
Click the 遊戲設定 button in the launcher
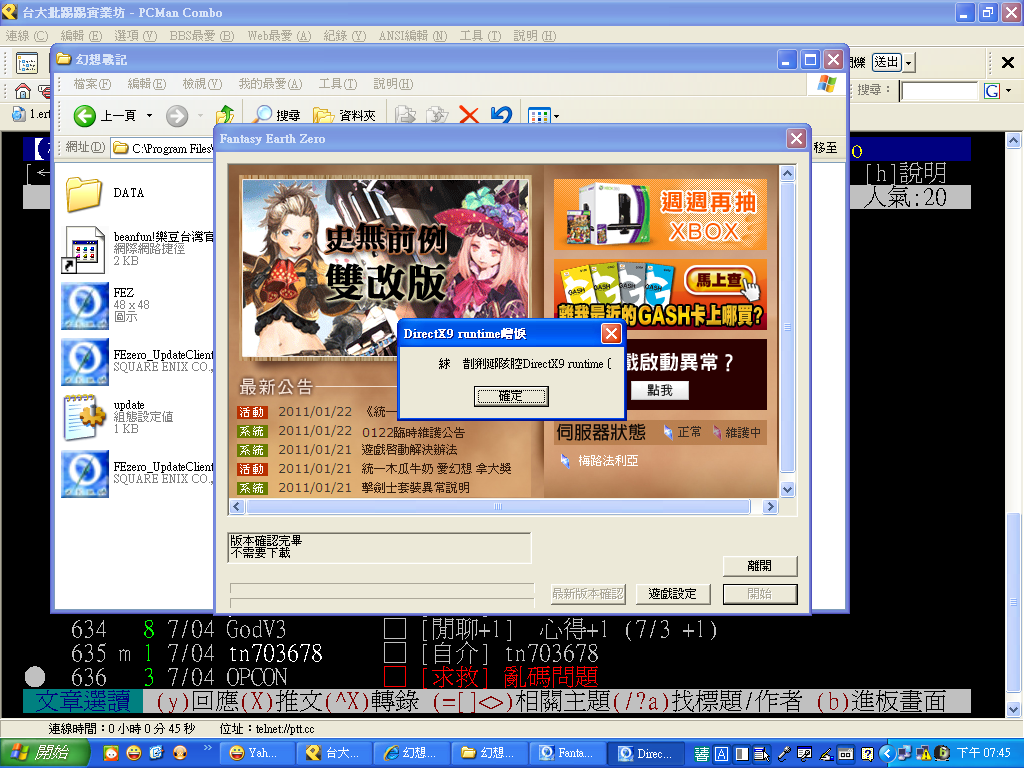[672, 594]
